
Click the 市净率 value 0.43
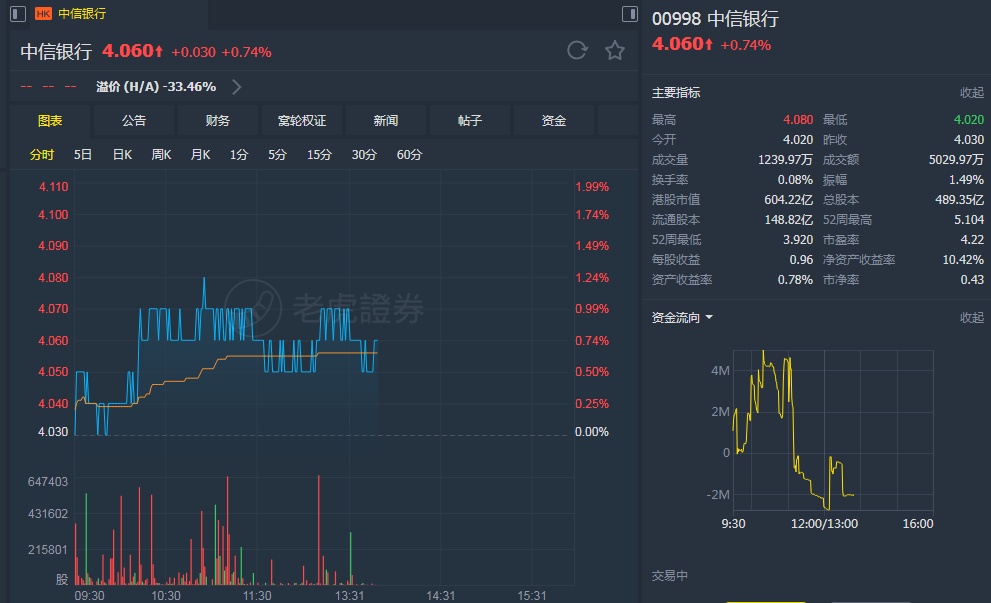pos(972,279)
